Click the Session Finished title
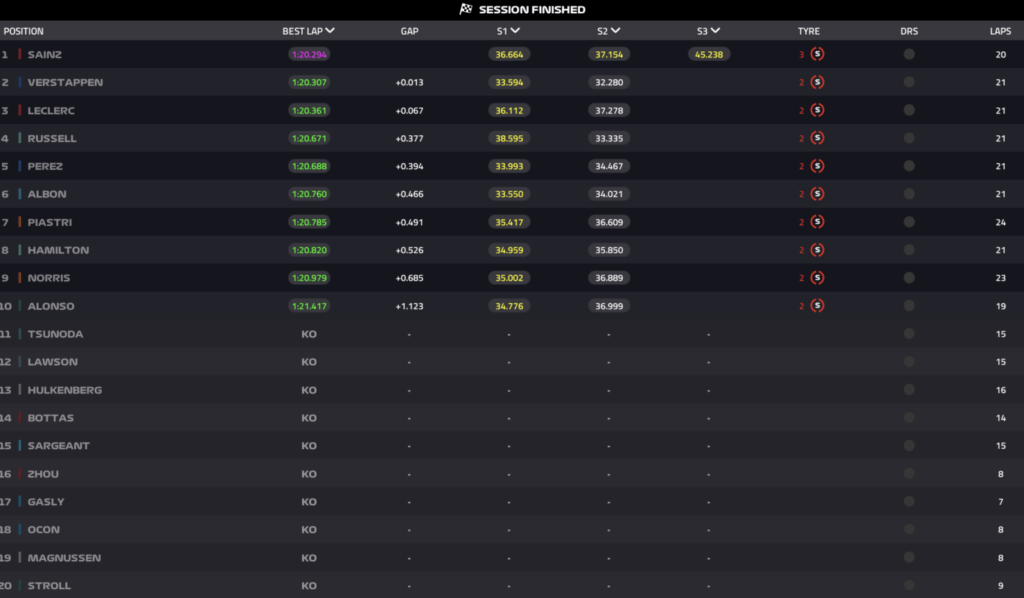 (x=532, y=9)
